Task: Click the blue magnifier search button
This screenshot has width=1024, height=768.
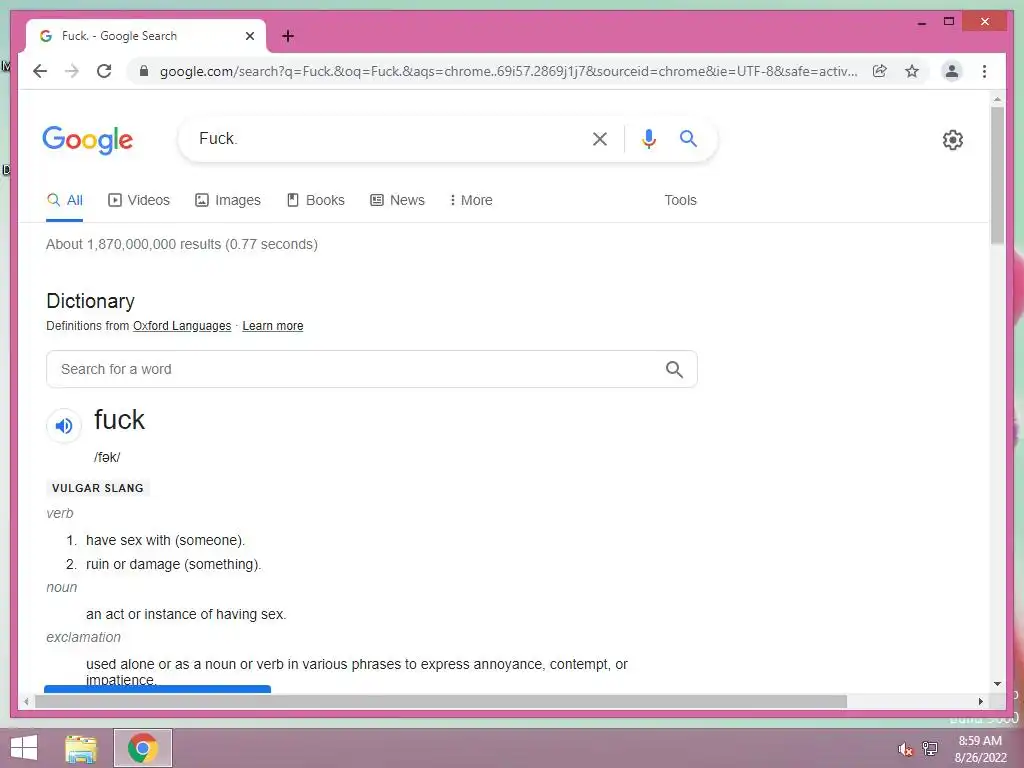Action: (x=688, y=138)
